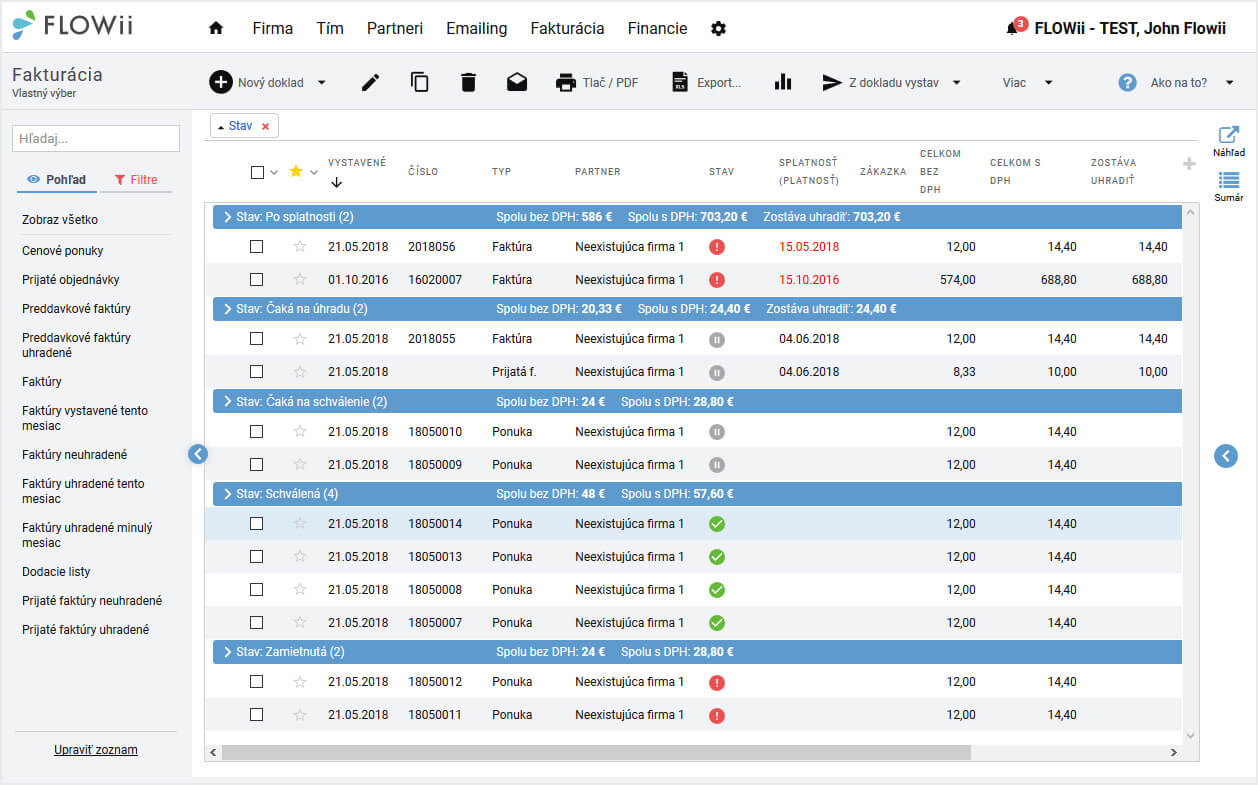Click the 'Tlač / PDF' button
The width and height of the screenshot is (1258, 785).
[597, 83]
